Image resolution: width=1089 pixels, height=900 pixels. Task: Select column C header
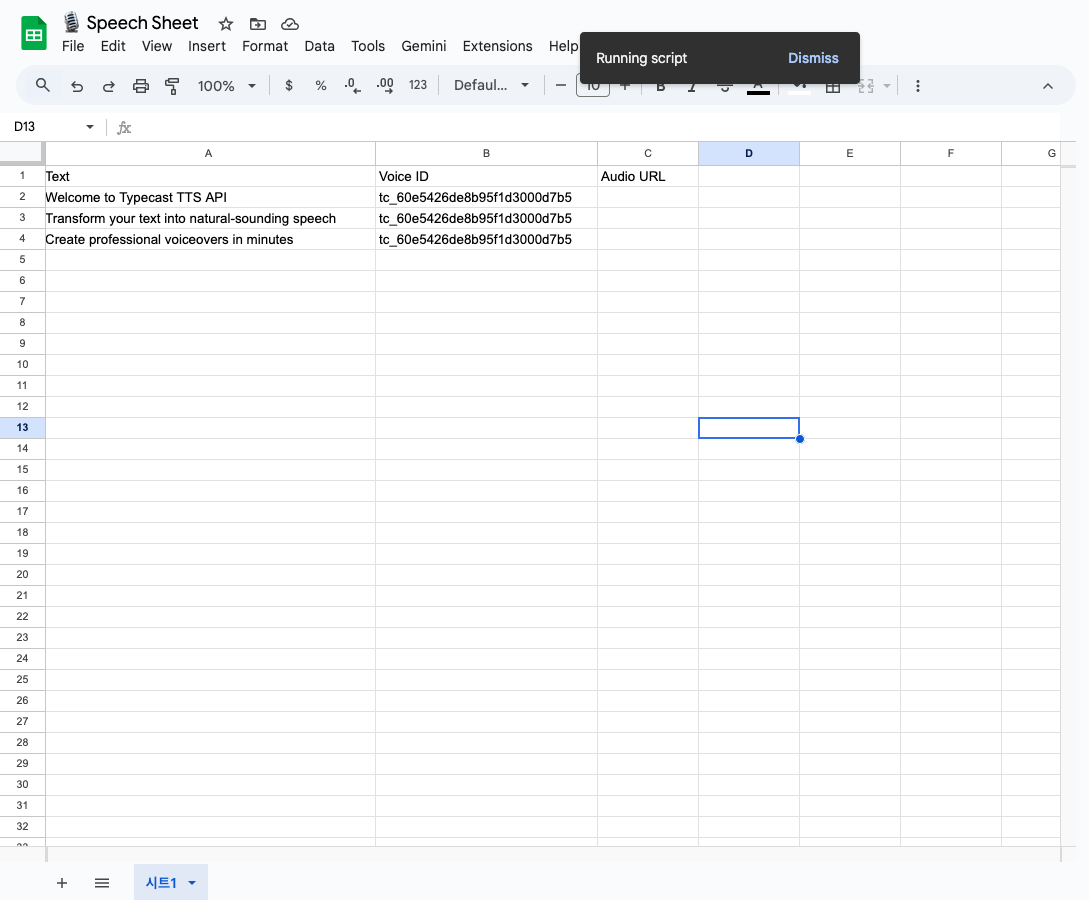(x=648, y=153)
